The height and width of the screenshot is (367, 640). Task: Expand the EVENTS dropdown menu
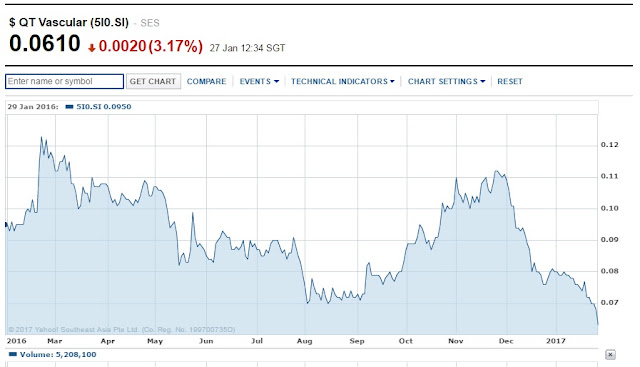click(x=259, y=81)
